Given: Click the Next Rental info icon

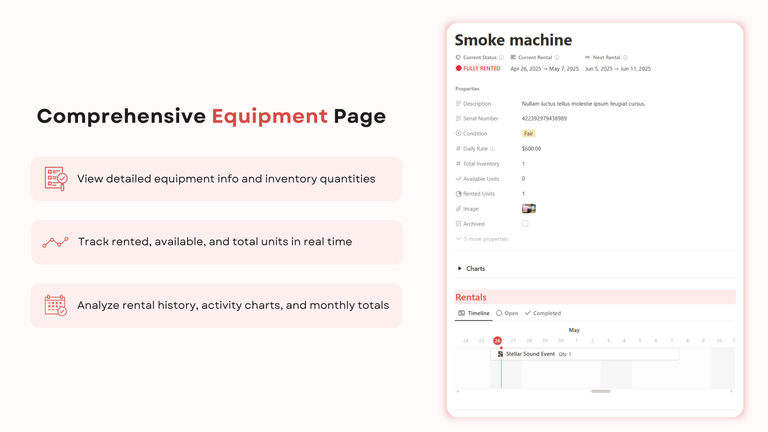Looking at the screenshot, I should tap(625, 57).
